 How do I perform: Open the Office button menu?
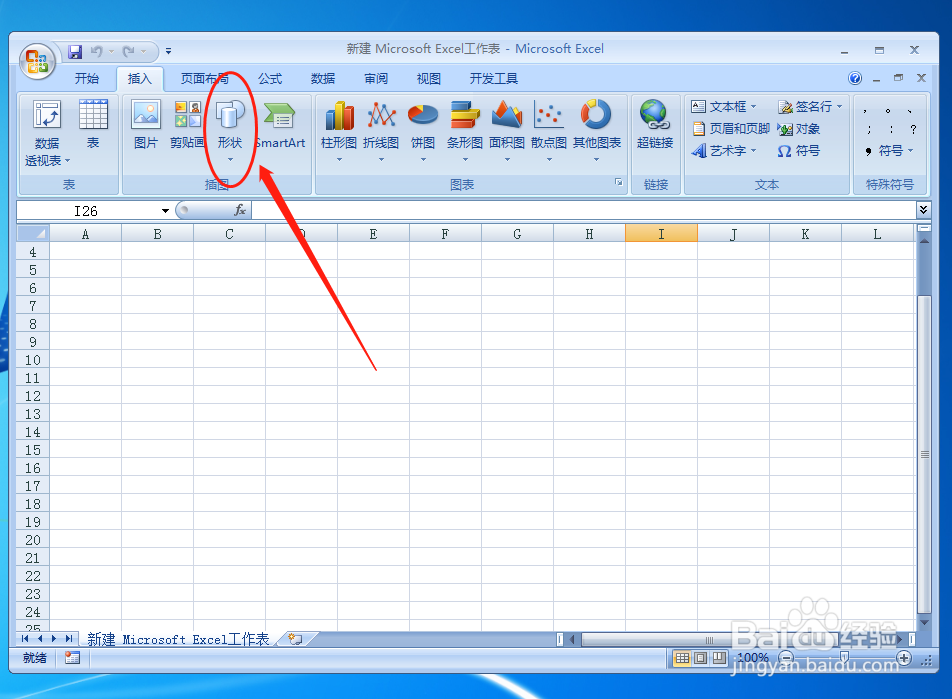pos(37,62)
